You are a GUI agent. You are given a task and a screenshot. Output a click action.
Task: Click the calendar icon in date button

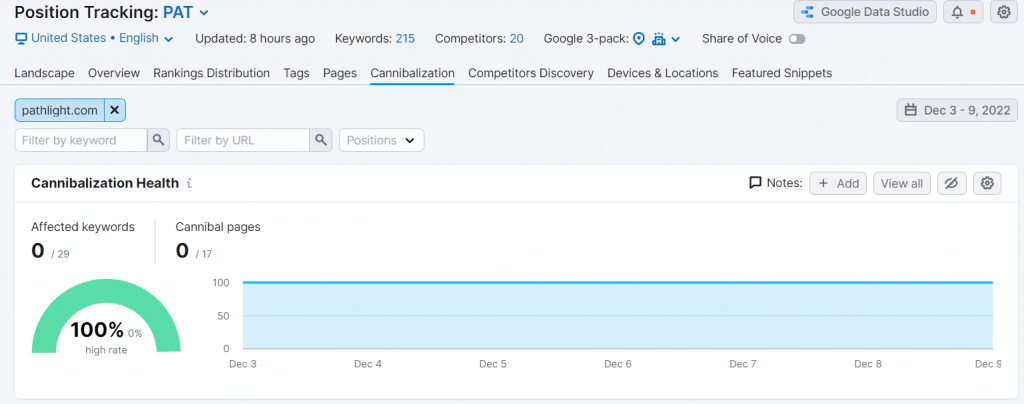coord(910,110)
